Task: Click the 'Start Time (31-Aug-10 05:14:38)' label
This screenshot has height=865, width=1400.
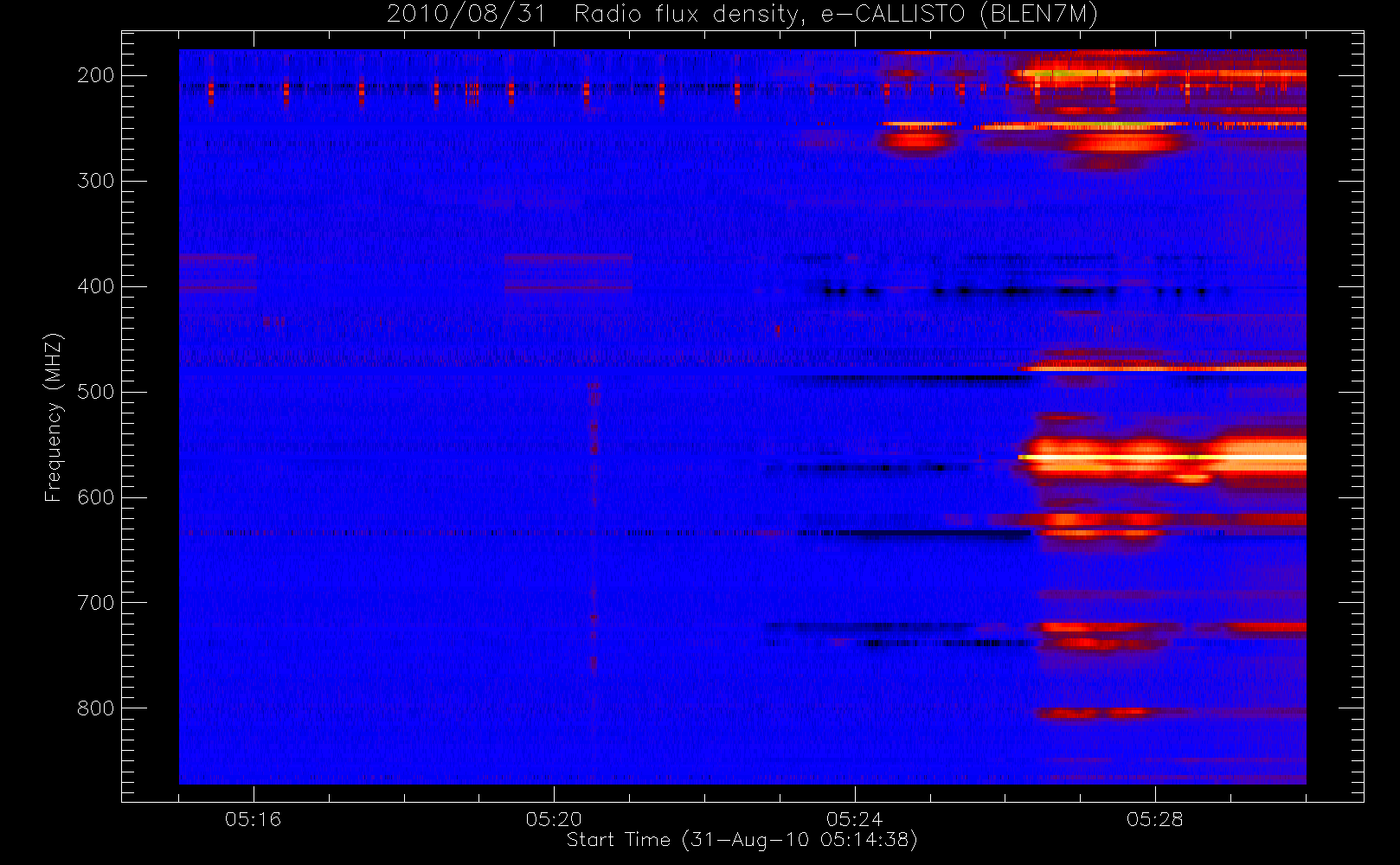Action: pyautogui.click(x=742, y=840)
